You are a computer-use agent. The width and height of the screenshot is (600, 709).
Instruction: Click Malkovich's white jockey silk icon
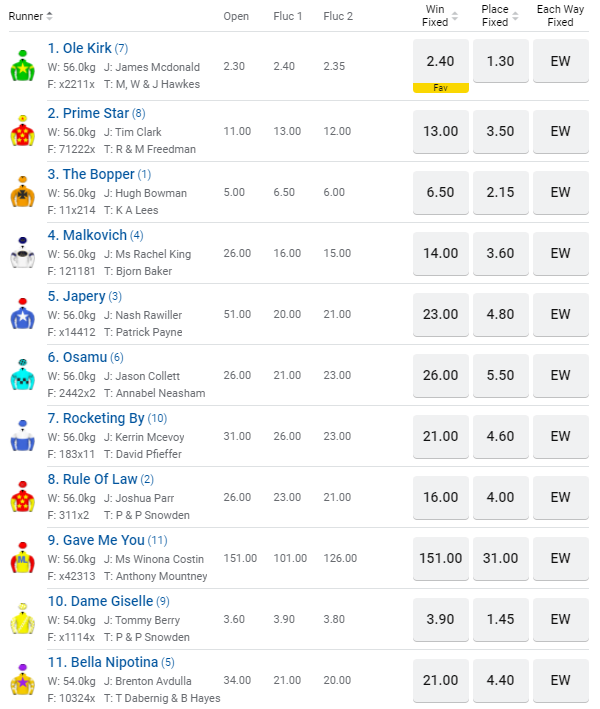click(22, 254)
